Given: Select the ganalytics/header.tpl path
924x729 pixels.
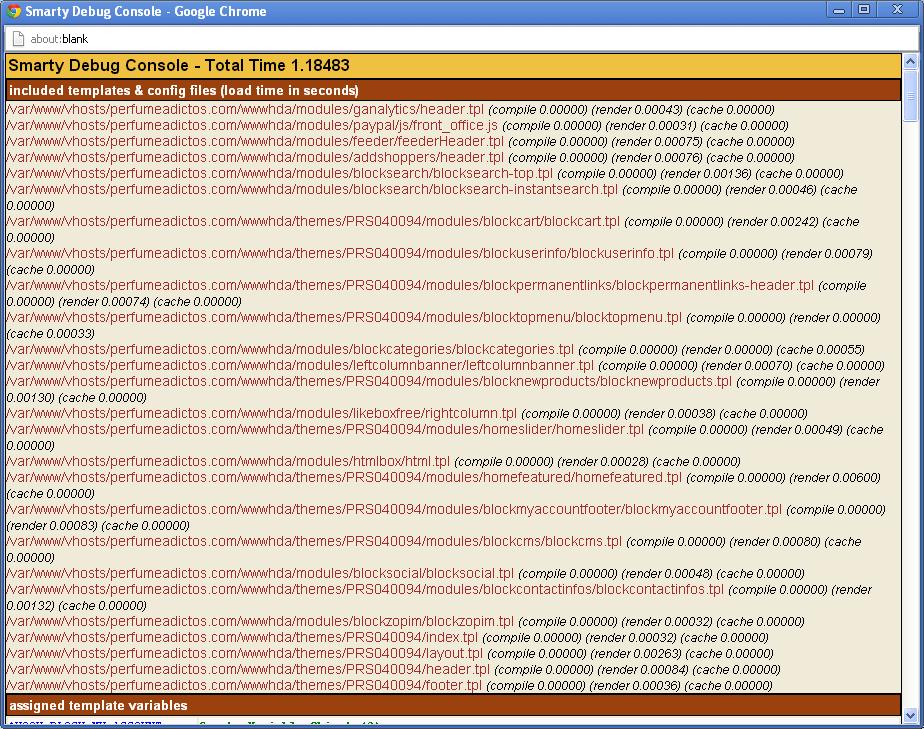Looking at the screenshot, I should click(245, 110).
